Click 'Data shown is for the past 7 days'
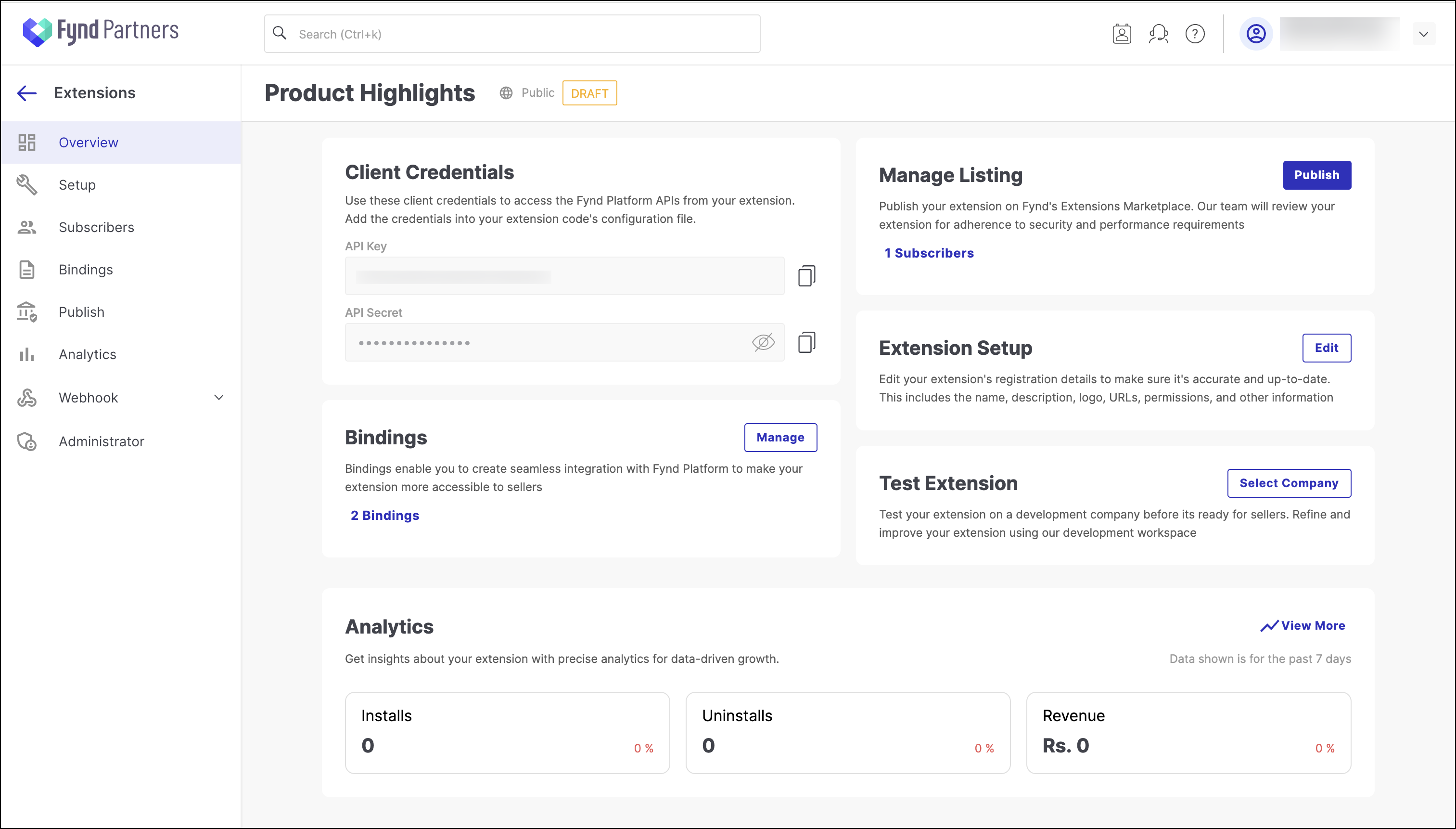Image resolution: width=1456 pixels, height=829 pixels. tap(1260, 659)
